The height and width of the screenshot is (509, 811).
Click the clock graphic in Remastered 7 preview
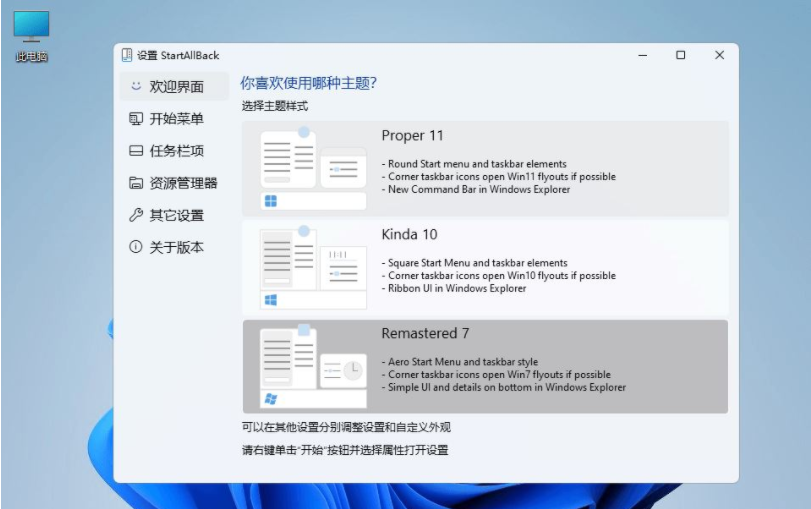[353, 370]
